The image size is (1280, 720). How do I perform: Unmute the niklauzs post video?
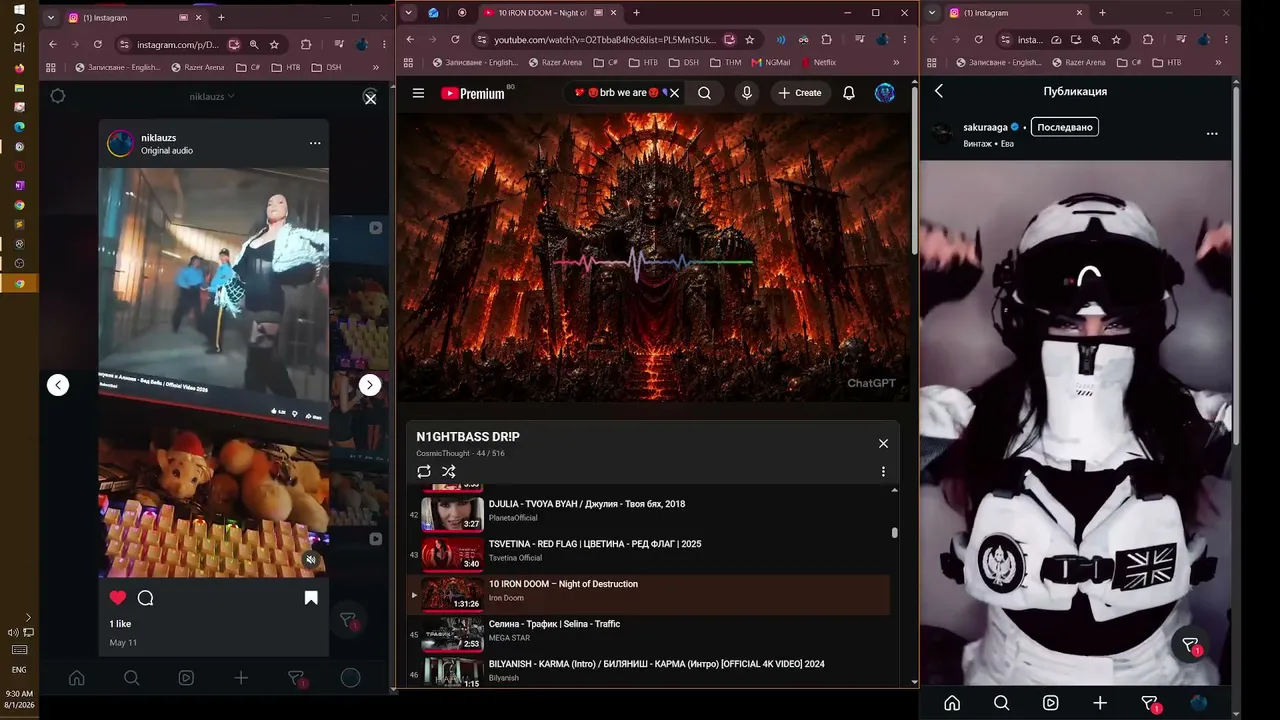(311, 560)
